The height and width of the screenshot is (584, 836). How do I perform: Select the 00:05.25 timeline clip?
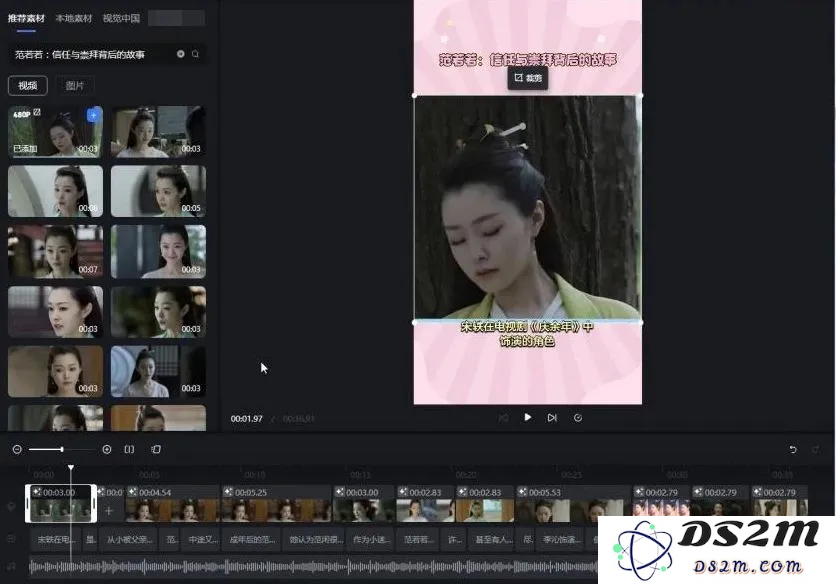point(276,503)
